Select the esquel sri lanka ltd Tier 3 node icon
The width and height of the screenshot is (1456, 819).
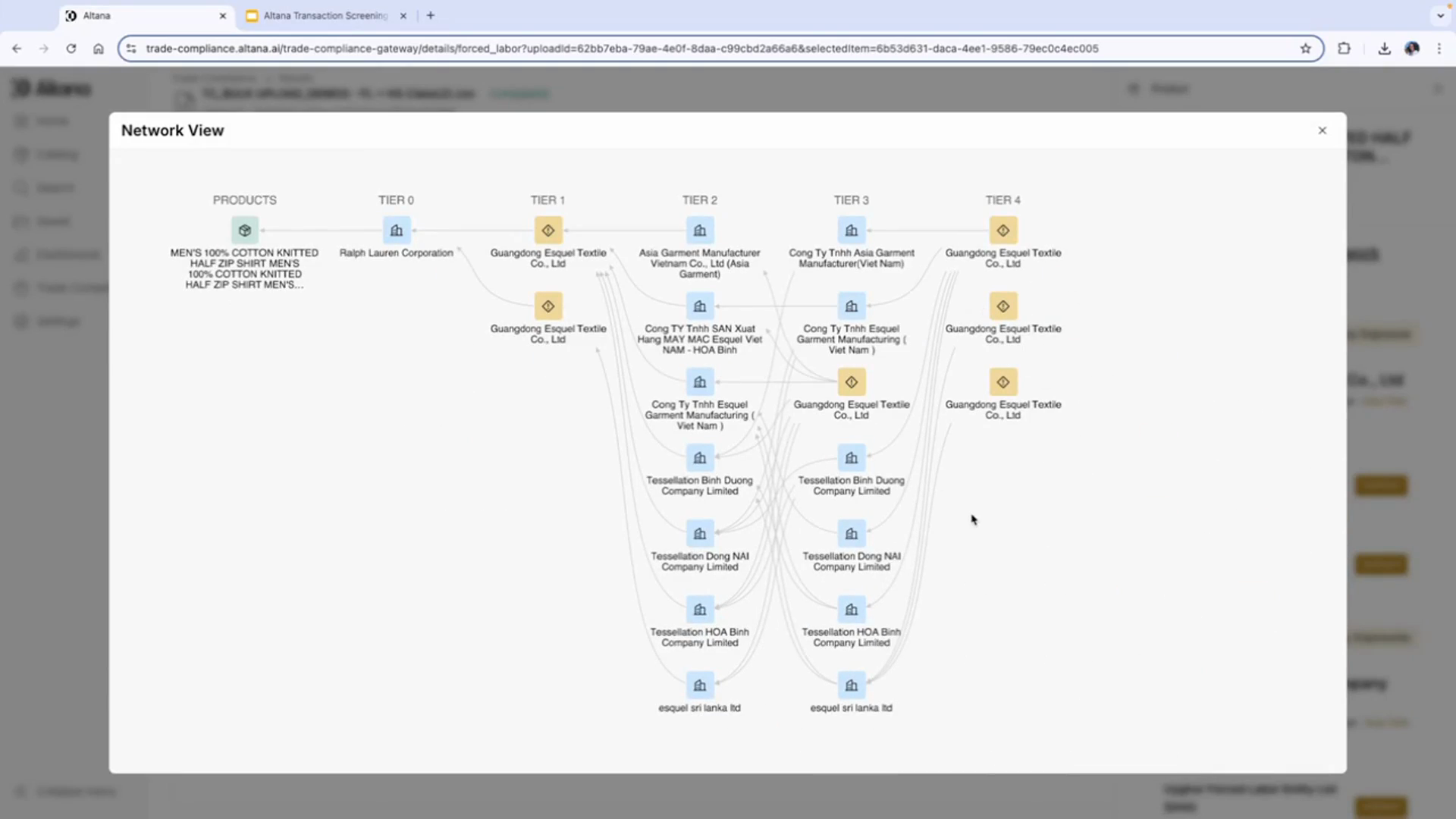(851, 685)
